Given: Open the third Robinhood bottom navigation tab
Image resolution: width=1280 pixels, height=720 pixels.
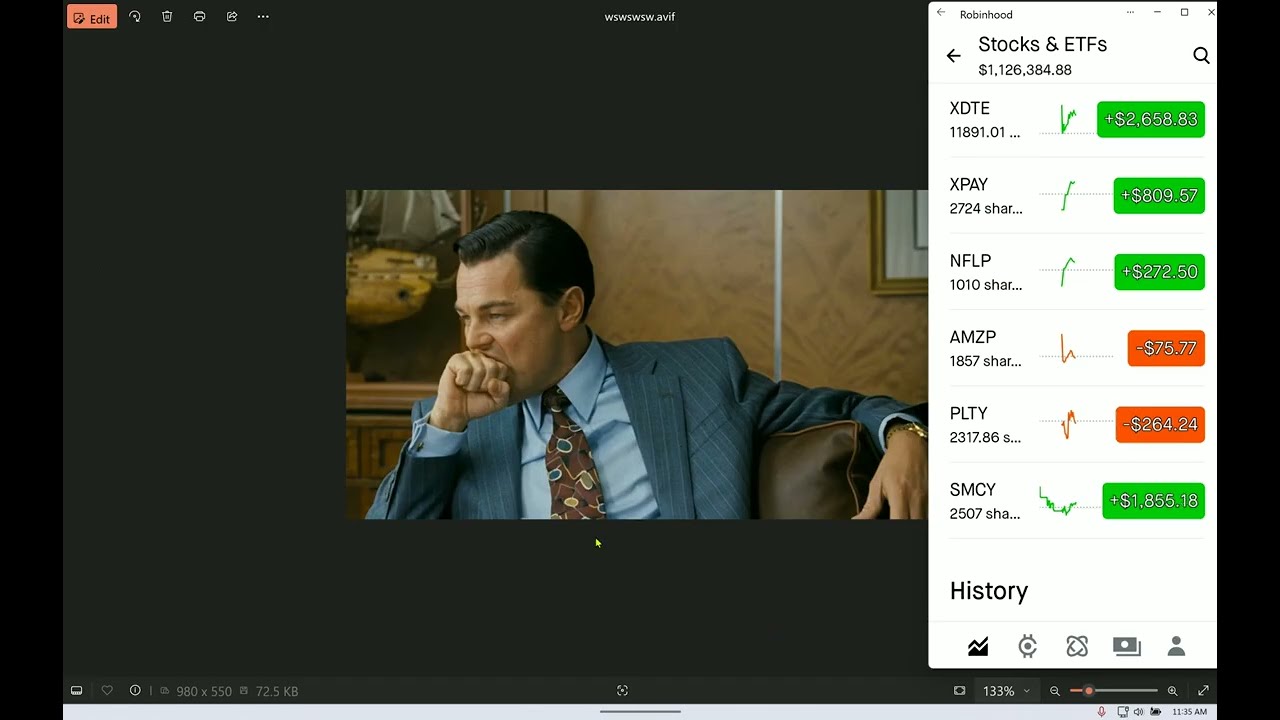Looking at the screenshot, I should (x=1077, y=647).
